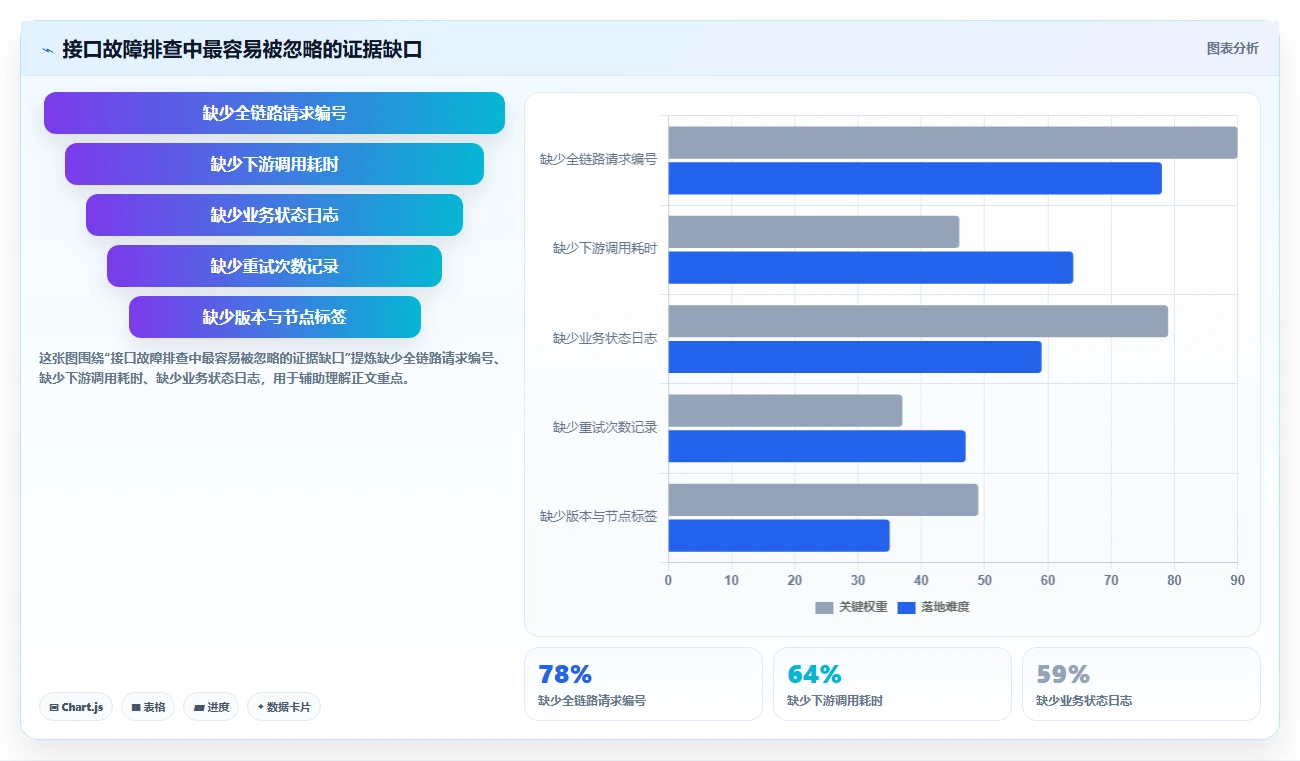Screen dimensions: 1300x761
Task: Click gray bar for 缺少业务状态日志
Action: pyautogui.click(x=918, y=321)
